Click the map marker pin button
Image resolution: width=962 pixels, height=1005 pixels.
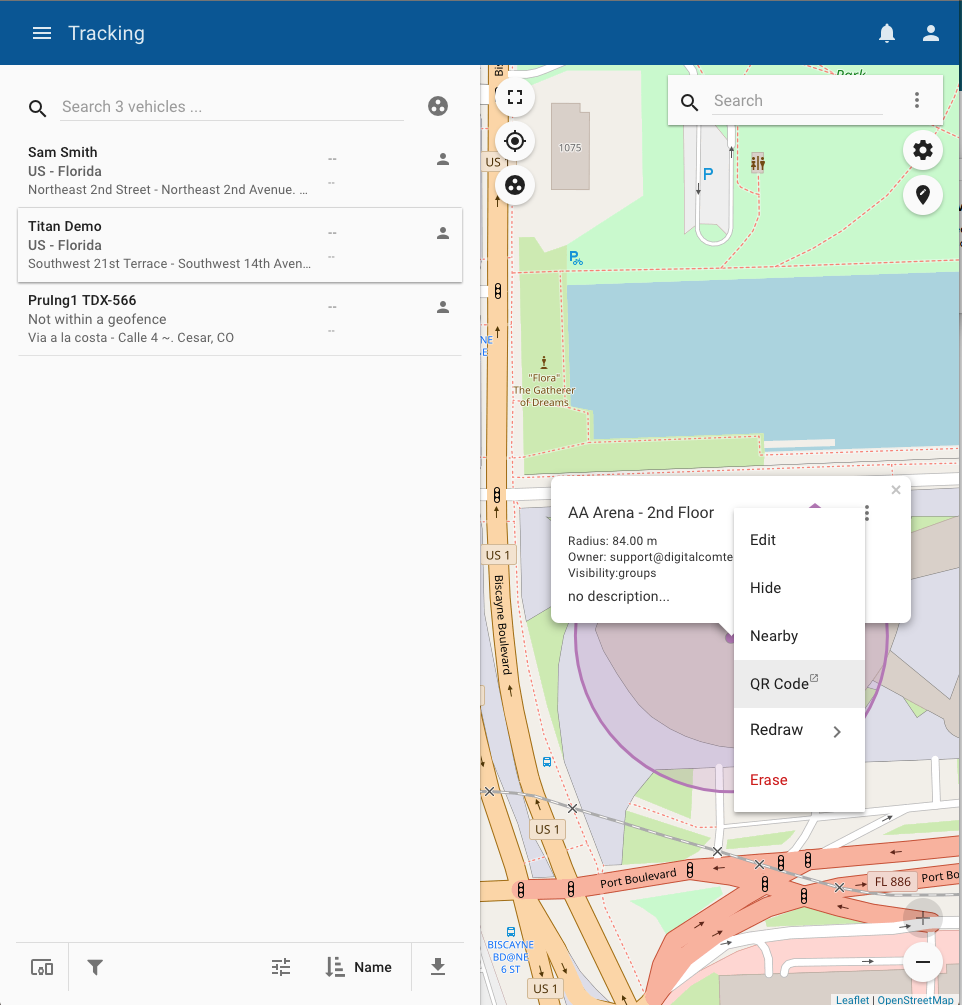922,194
